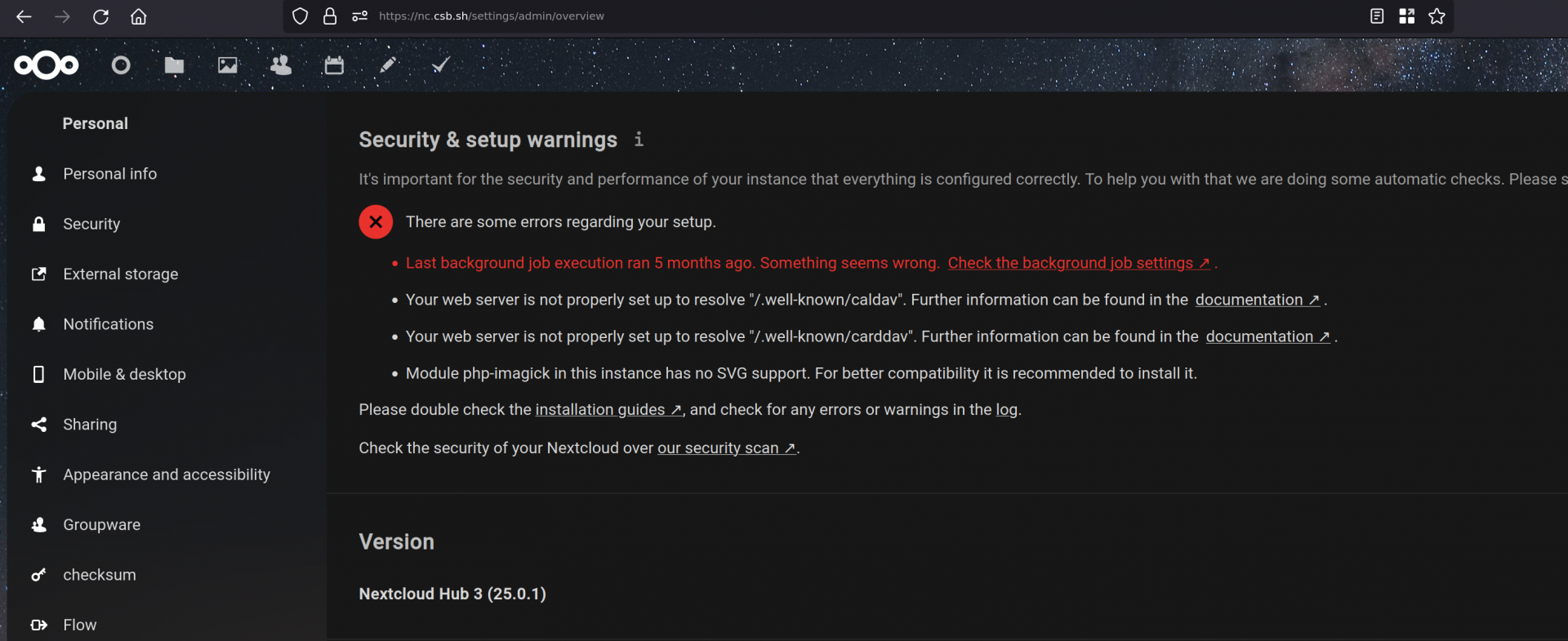Open the Dashboard circle icon
This screenshot has height=641, width=1568.
121,65
